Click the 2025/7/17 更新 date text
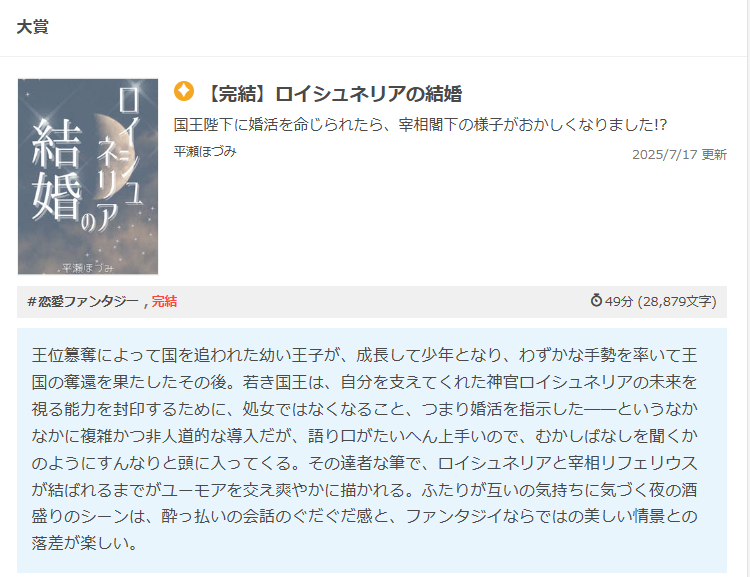The image size is (750, 577). (x=679, y=155)
